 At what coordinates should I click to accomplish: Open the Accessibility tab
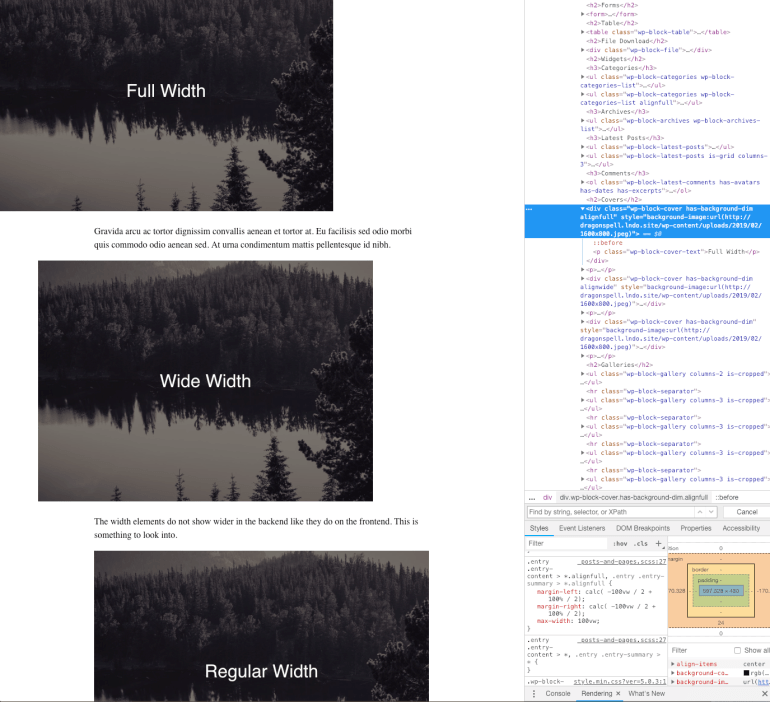coord(741,528)
